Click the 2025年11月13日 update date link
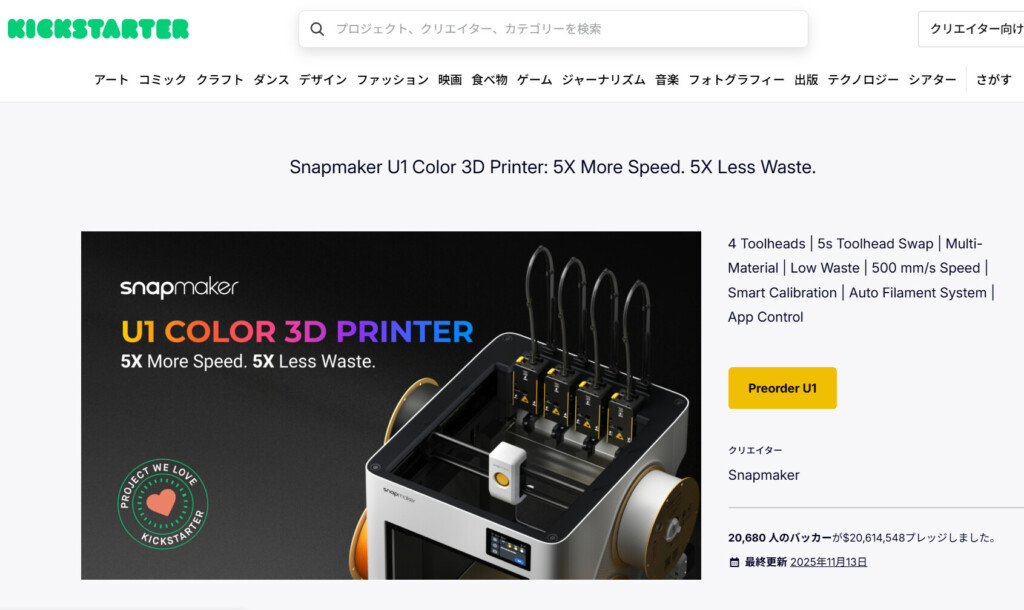Image resolution: width=1024 pixels, height=610 pixels. click(x=828, y=562)
